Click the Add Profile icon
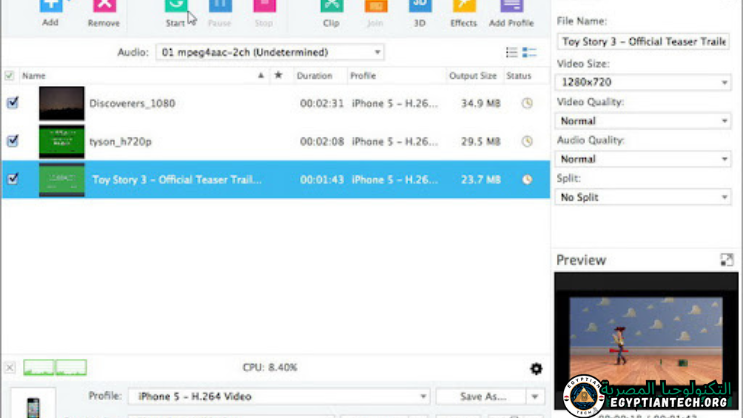 pos(511,8)
